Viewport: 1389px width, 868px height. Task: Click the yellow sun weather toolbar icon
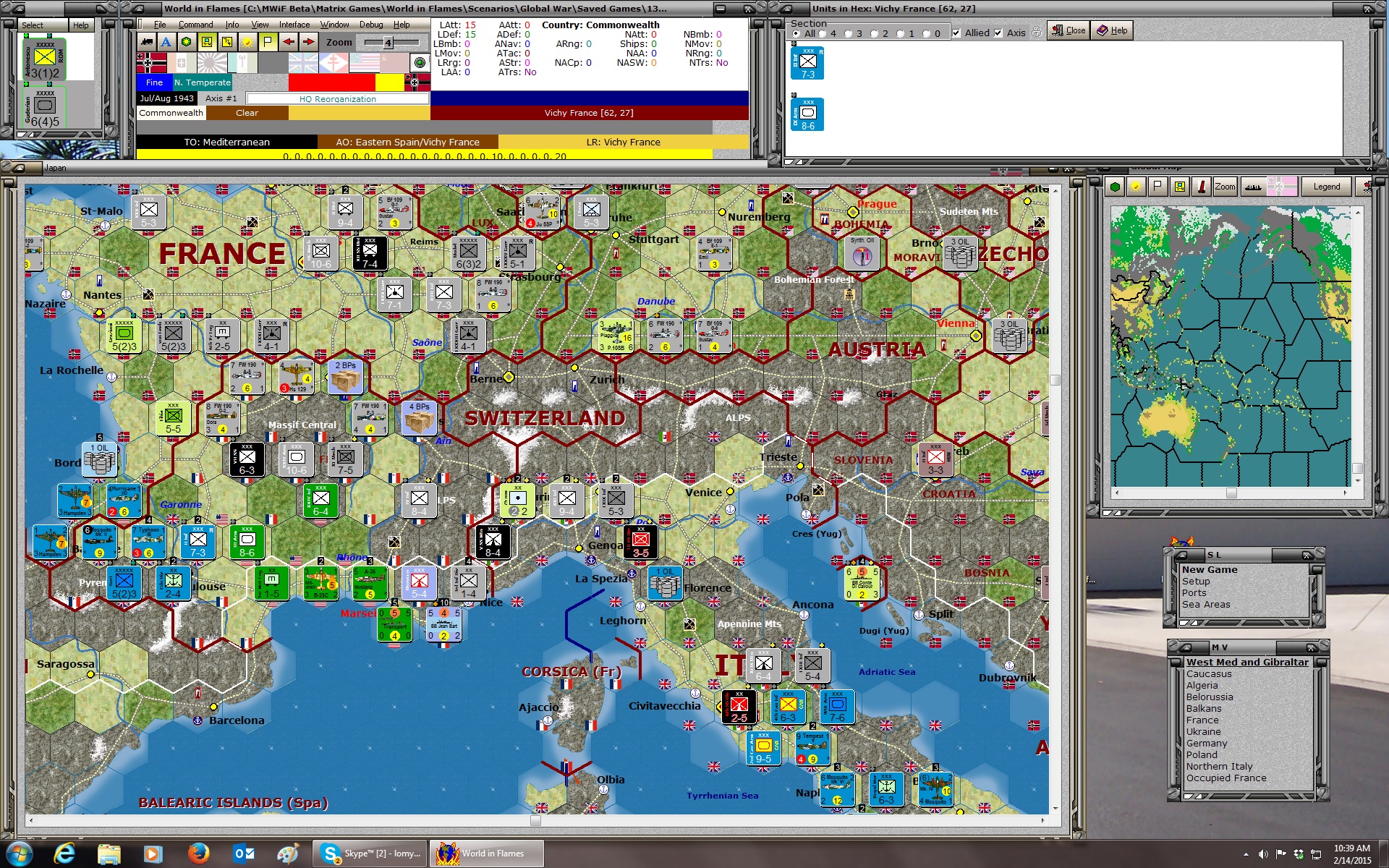[x=247, y=42]
